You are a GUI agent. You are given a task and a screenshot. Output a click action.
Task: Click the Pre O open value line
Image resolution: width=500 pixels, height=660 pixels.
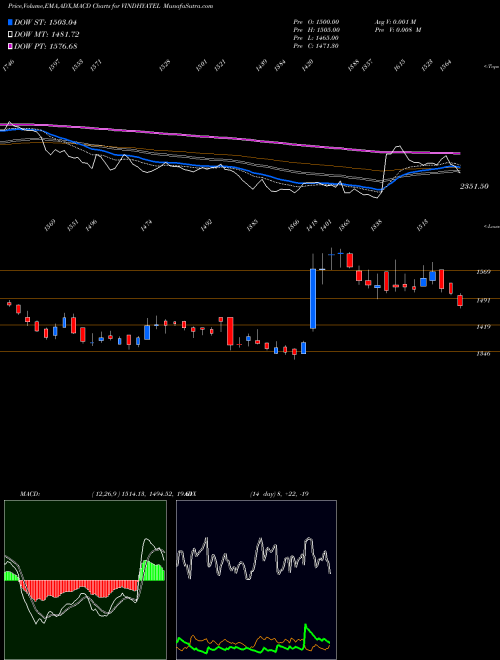[x=316, y=22]
